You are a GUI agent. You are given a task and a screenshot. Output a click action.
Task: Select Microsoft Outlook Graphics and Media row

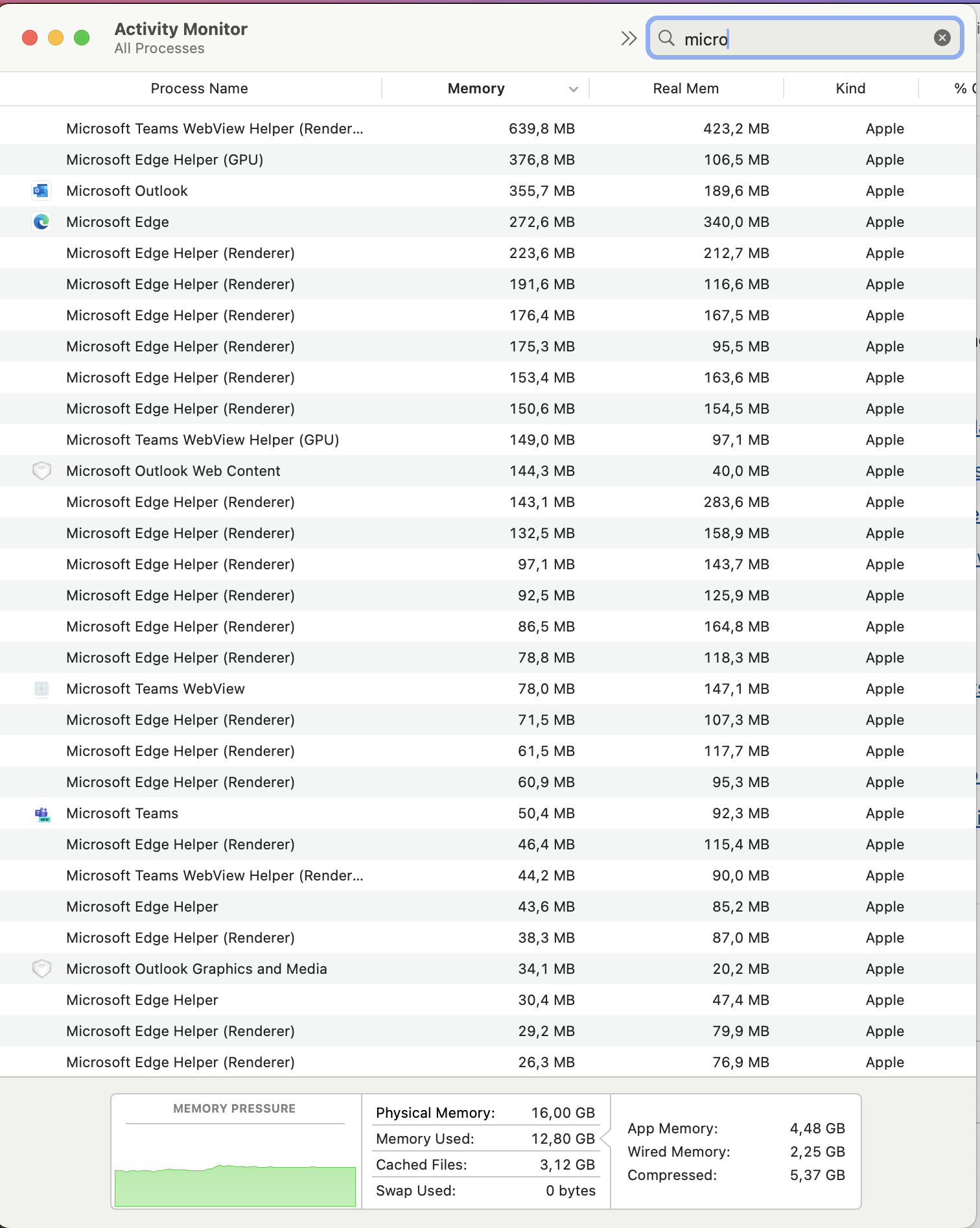(x=488, y=969)
